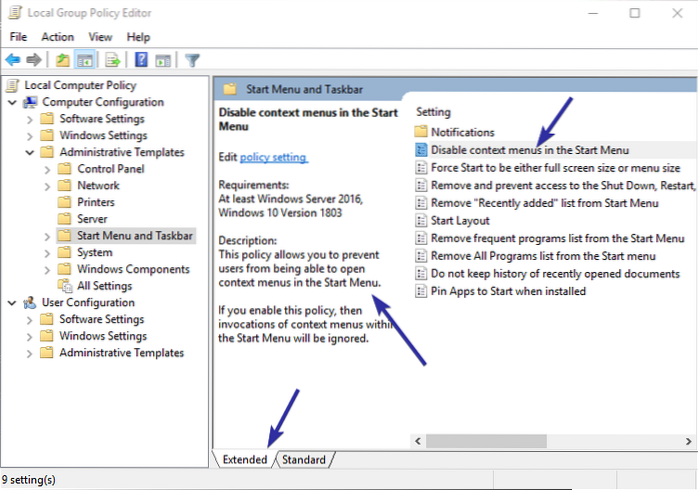Expand the Windows Components folder arrow
This screenshot has height=490, width=698.
coord(48,269)
